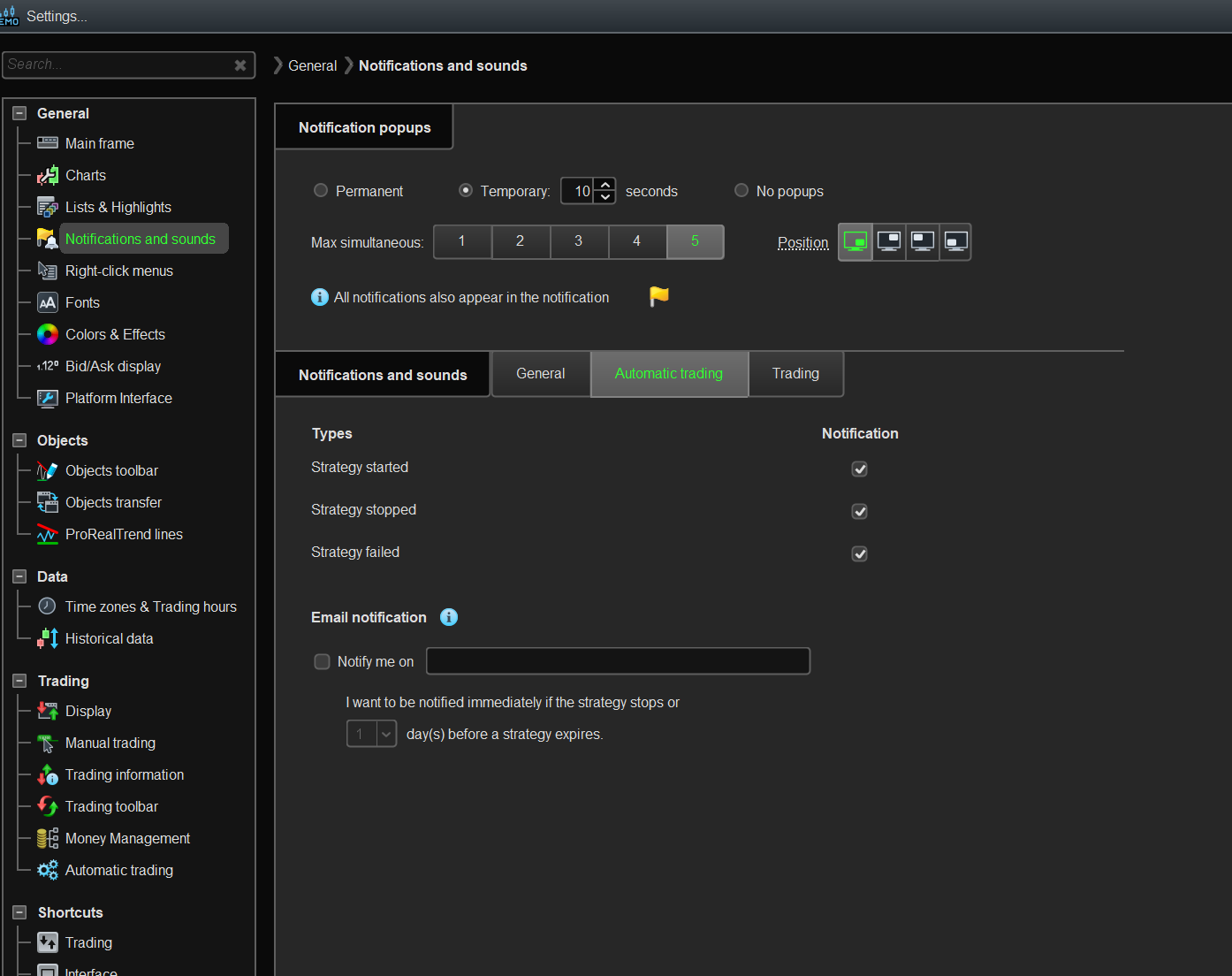Viewport: 1232px width, 976px height.
Task: Collapse the Objects tree section
Action: (x=19, y=440)
